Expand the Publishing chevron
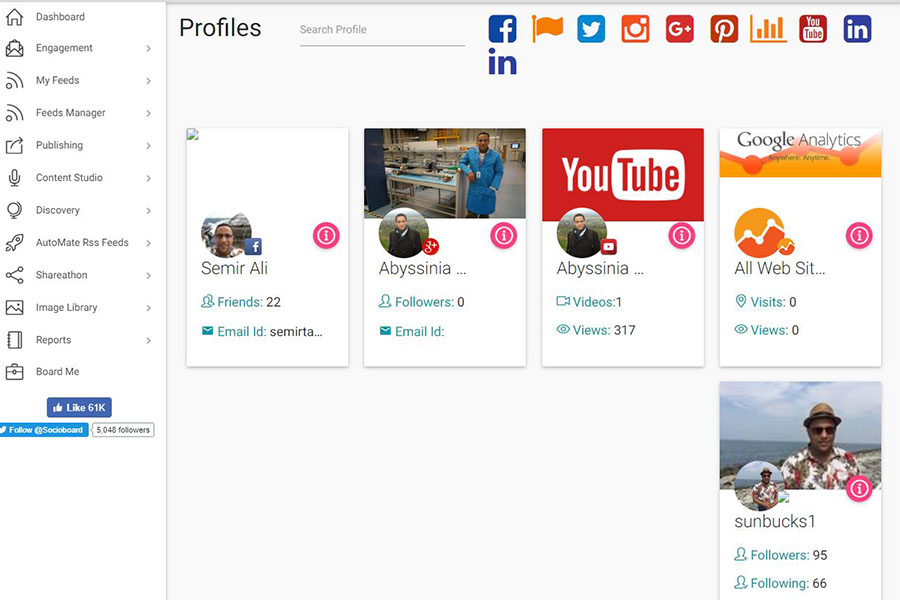Screen dimensions: 900x600 coord(149,146)
